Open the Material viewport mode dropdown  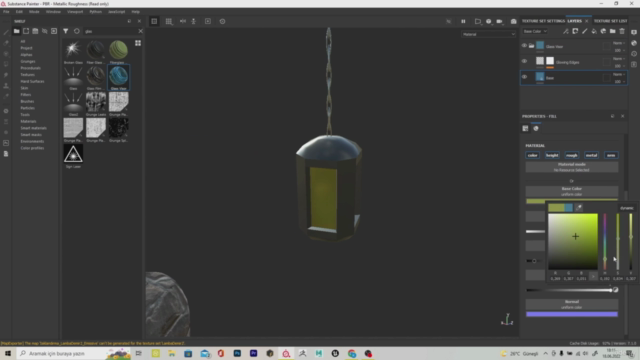pos(489,34)
